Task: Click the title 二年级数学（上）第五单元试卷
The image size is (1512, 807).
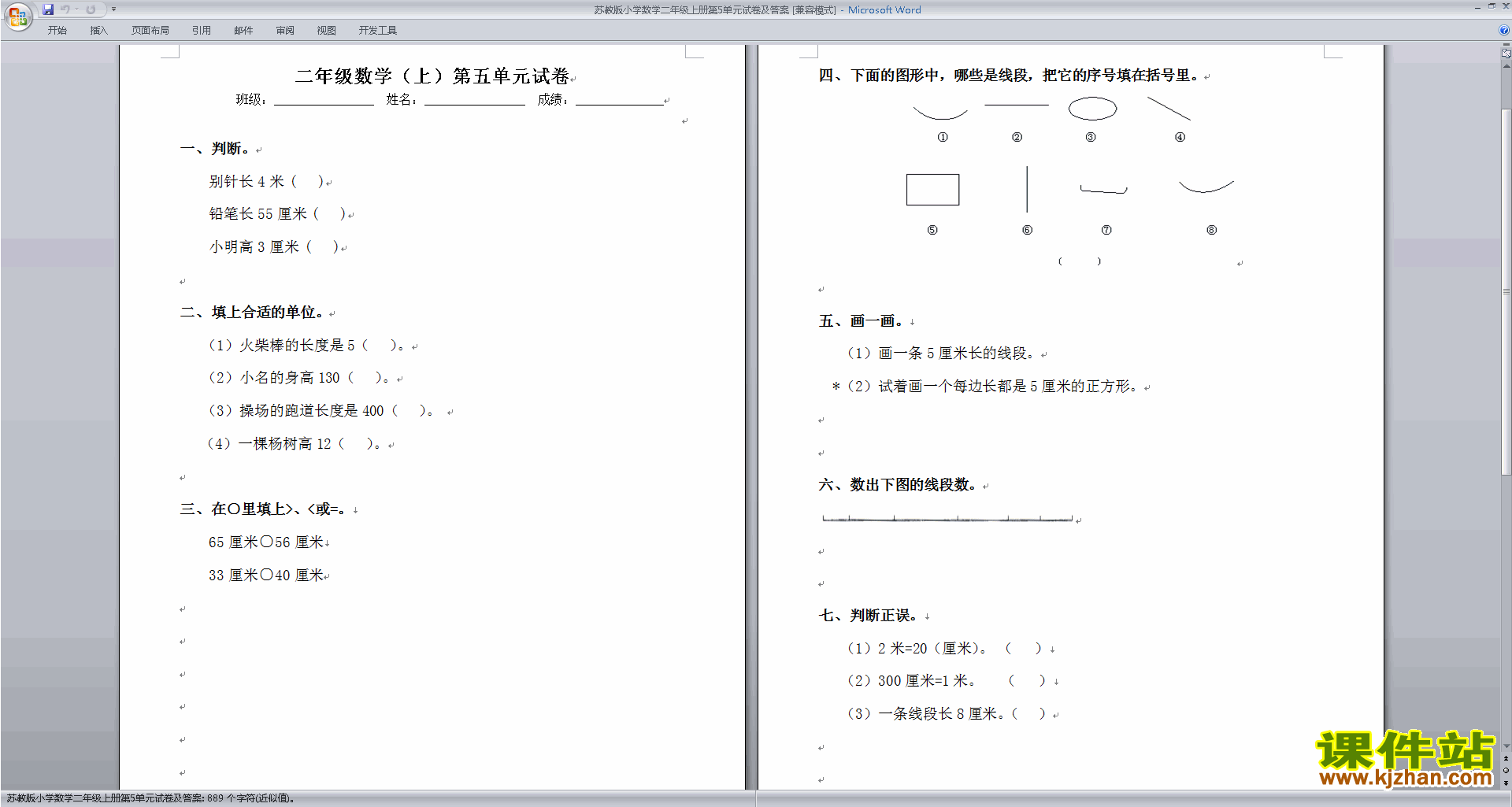Action: pos(432,76)
